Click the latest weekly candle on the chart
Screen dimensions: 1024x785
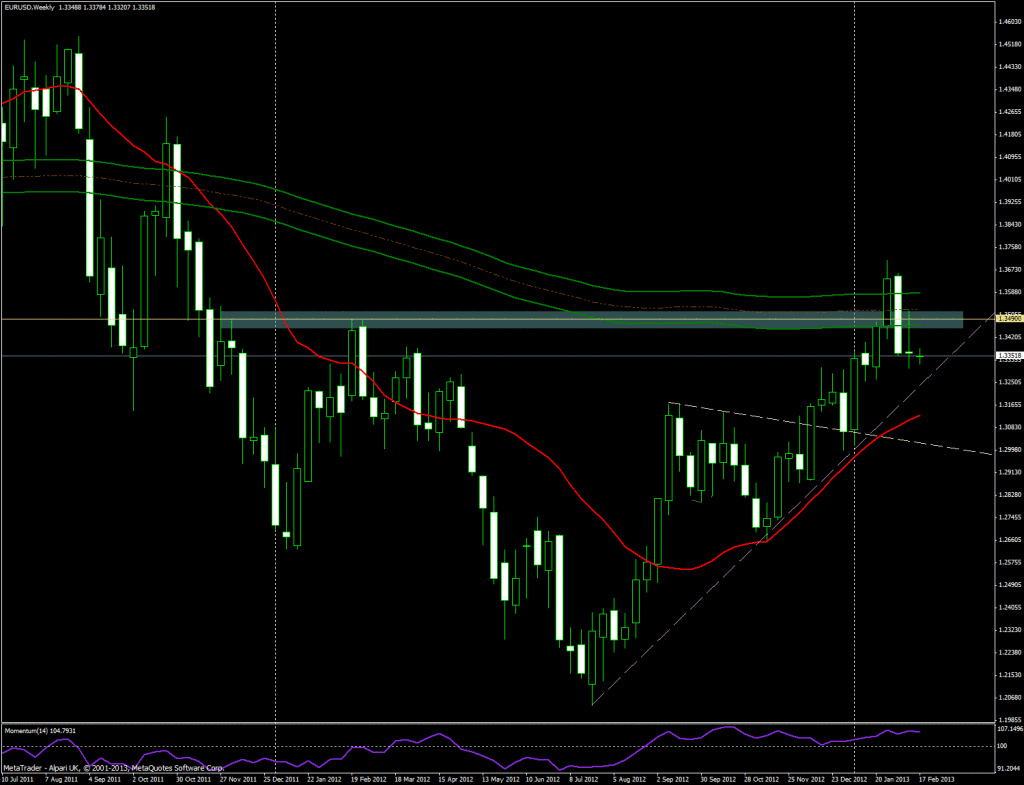pos(919,355)
